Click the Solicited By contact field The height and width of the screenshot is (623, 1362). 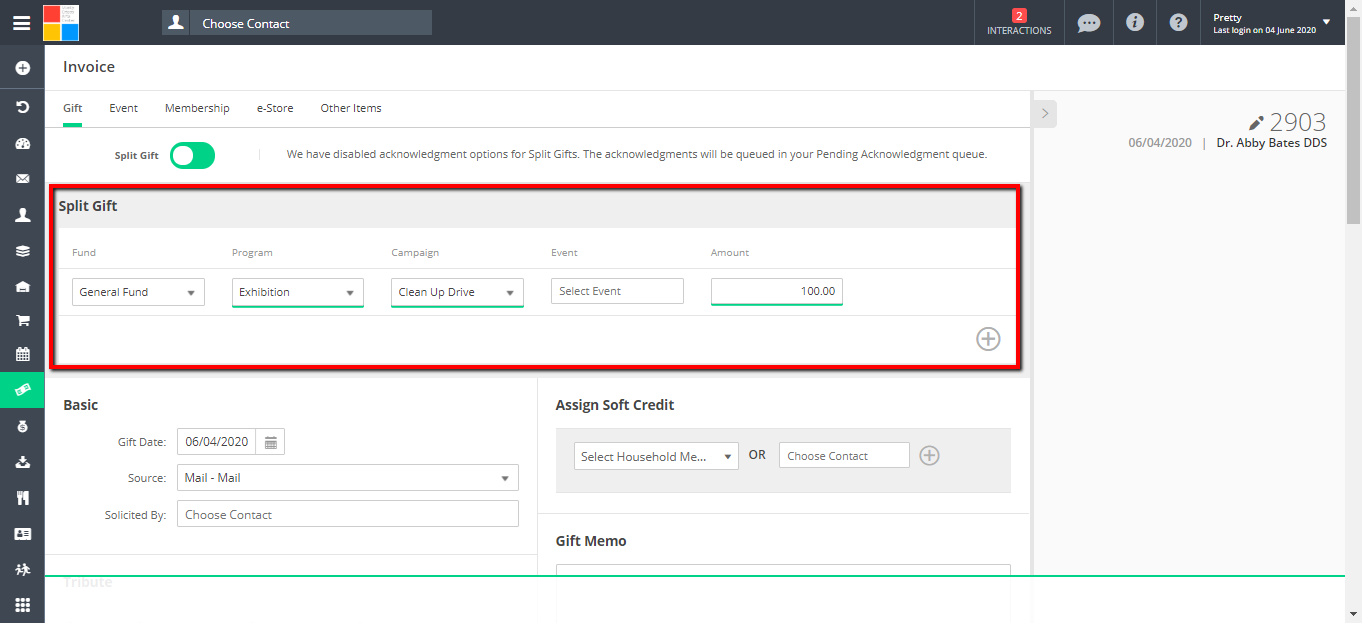(347, 515)
